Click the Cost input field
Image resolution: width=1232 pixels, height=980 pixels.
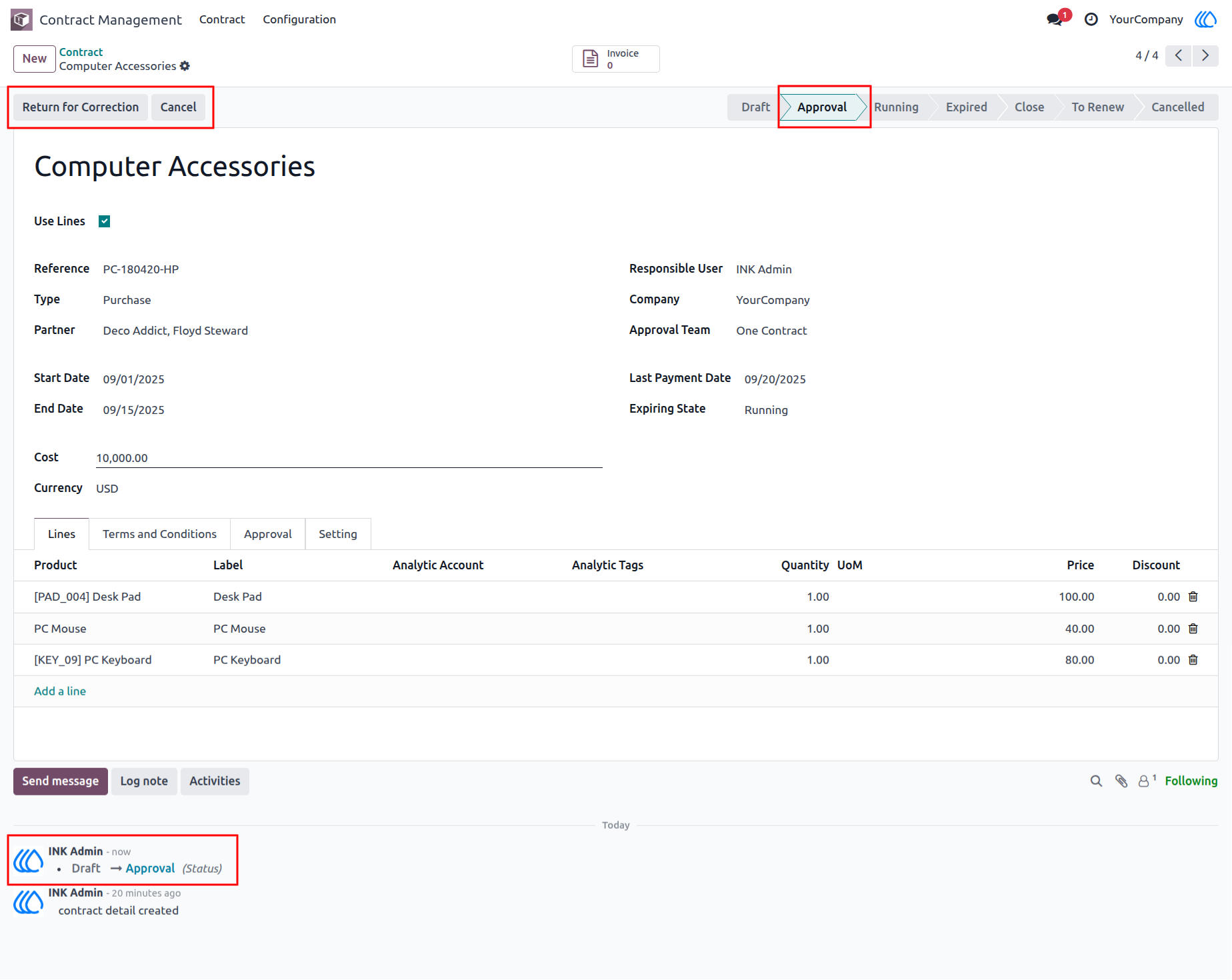(349, 458)
